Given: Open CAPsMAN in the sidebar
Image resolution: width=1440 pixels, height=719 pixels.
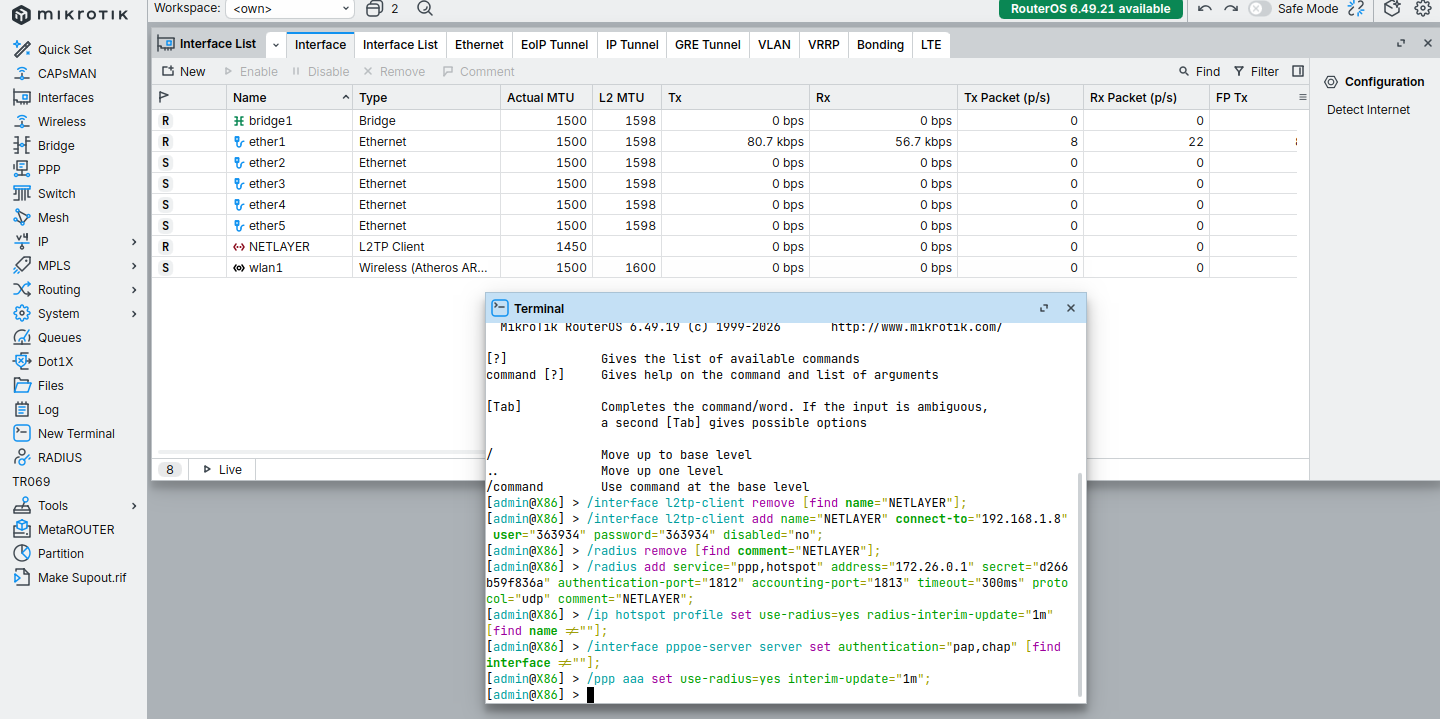Looking at the screenshot, I should coord(67,73).
